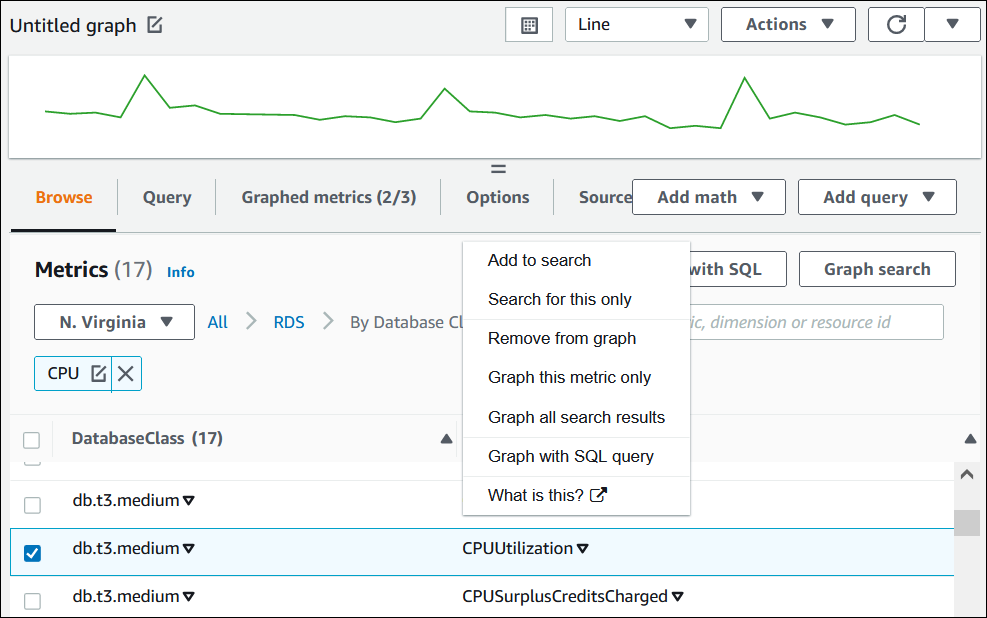Screen dimensions: 987x618
Task: Edit the CPU filter term with its pencil icon
Action: pos(101,372)
